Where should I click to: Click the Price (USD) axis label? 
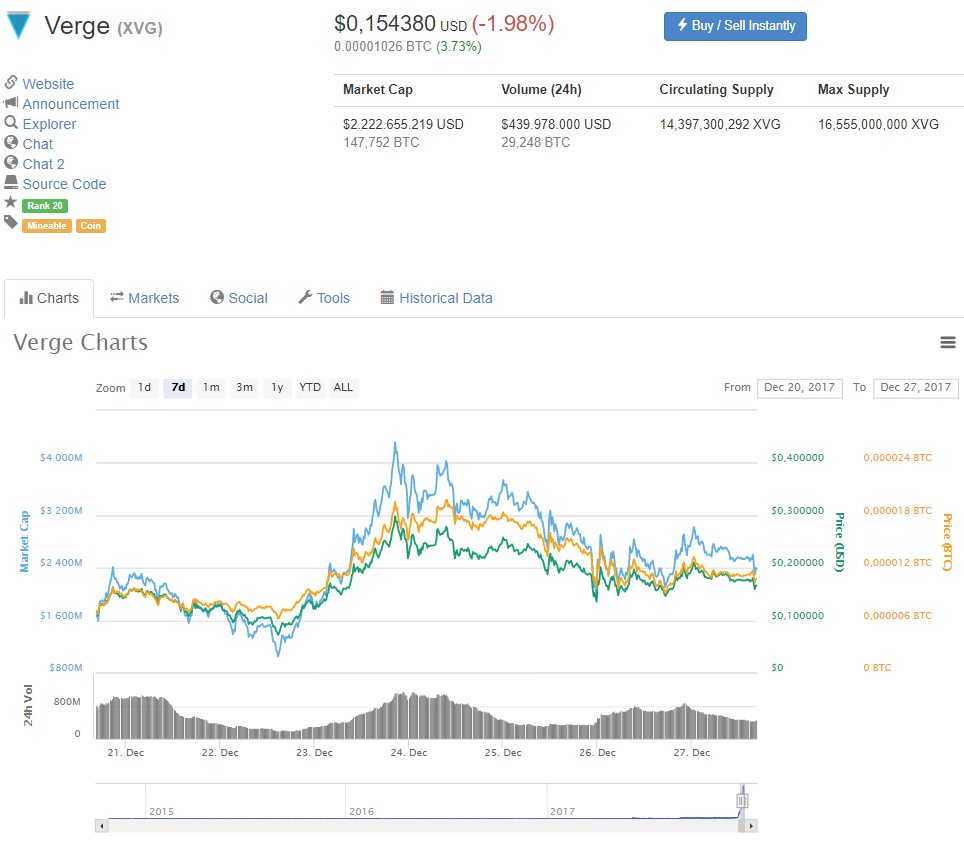[x=839, y=543]
